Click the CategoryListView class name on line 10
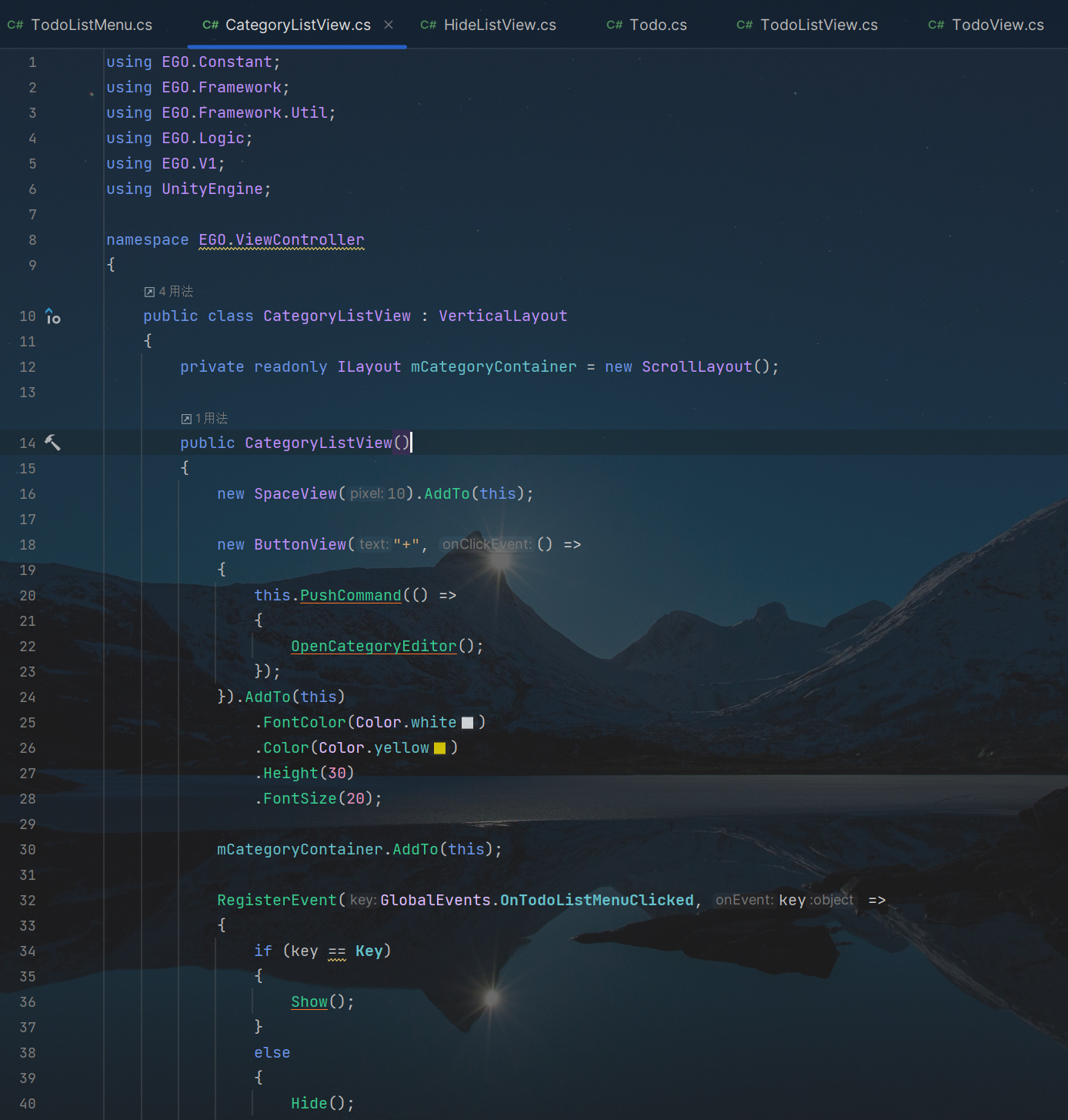 [x=337, y=316]
